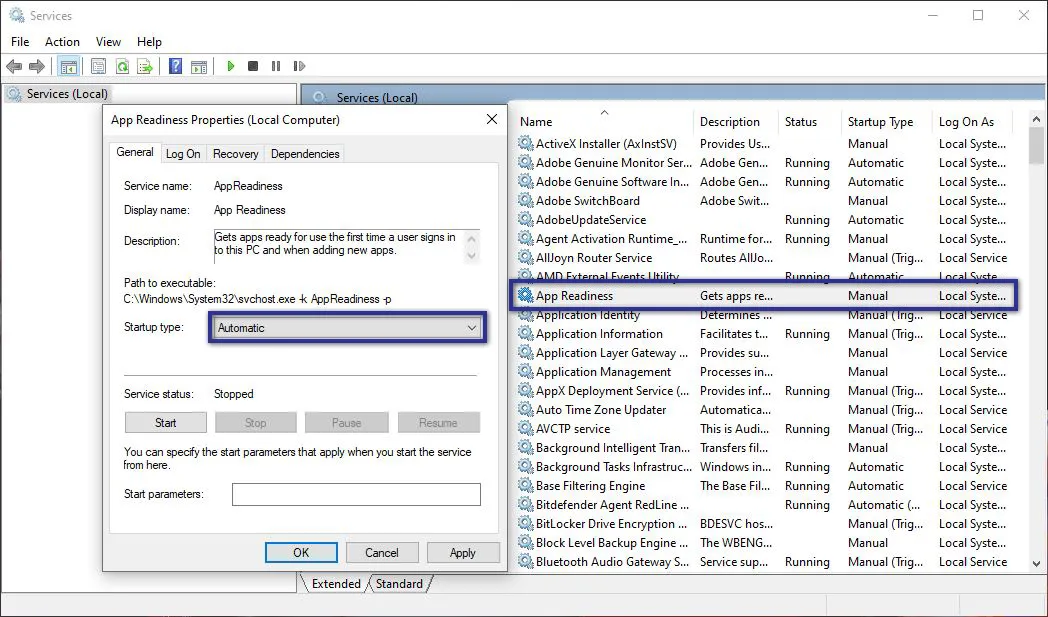Click the Restart Service toolbar icon
Image resolution: width=1048 pixels, height=617 pixels.
point(298,66)
